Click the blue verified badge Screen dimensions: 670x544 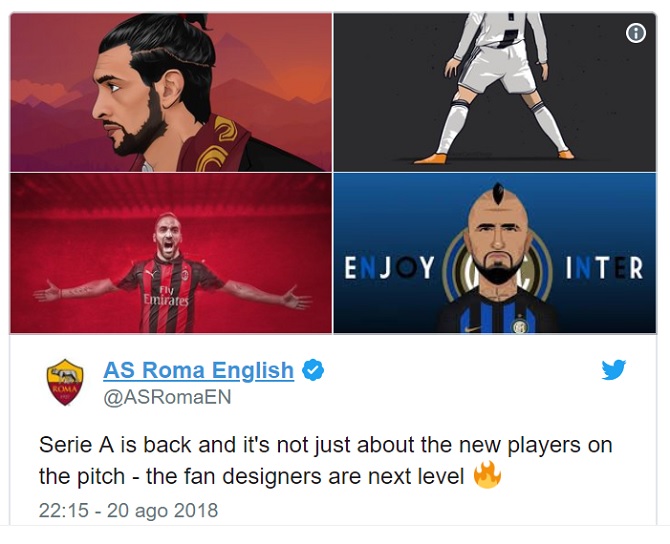pos(313,370)
